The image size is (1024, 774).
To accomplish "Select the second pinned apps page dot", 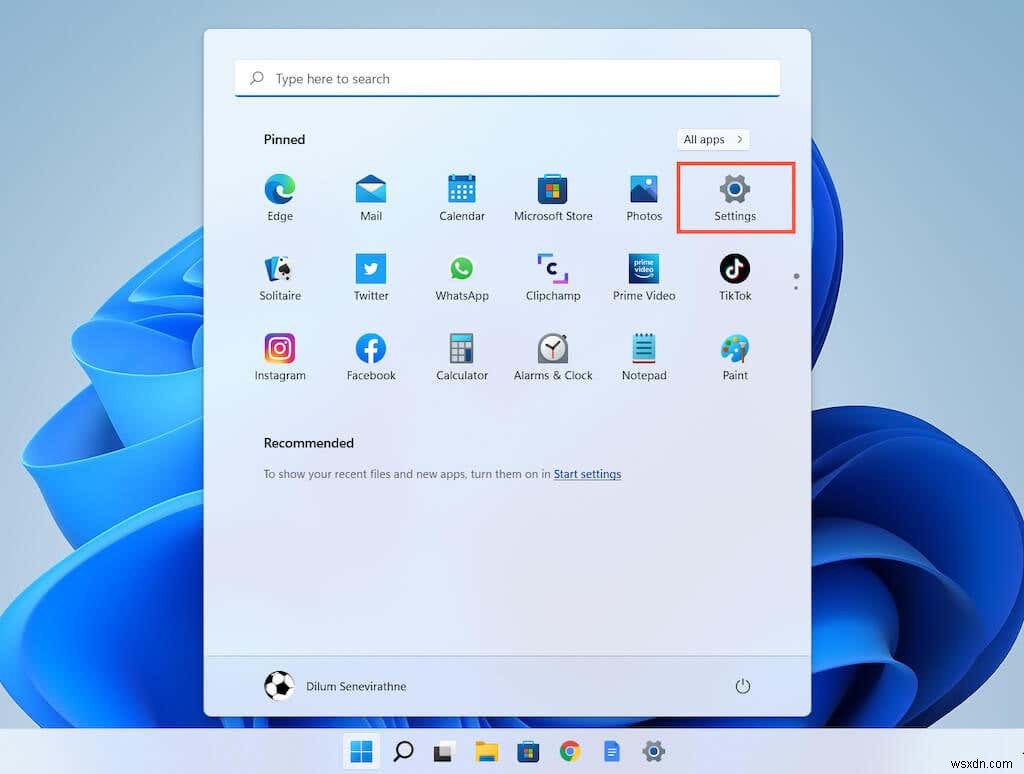I will pos(796,291).
